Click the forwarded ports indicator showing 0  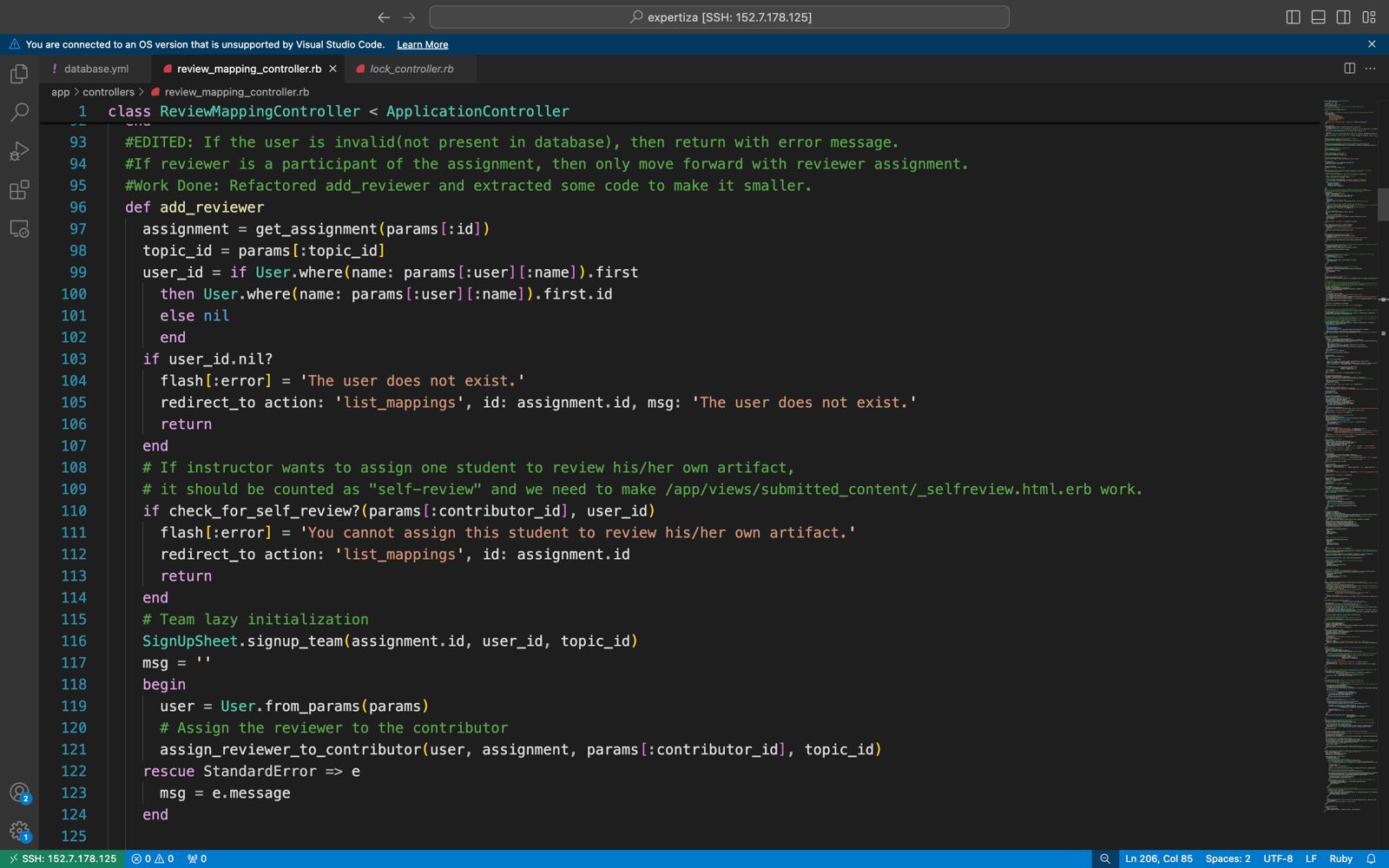click(x=197, y=858)
